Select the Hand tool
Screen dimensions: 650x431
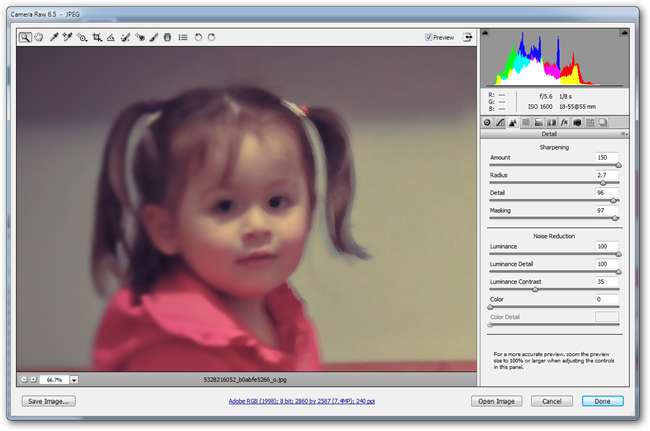pyautogui.click(x=38, y=37)
